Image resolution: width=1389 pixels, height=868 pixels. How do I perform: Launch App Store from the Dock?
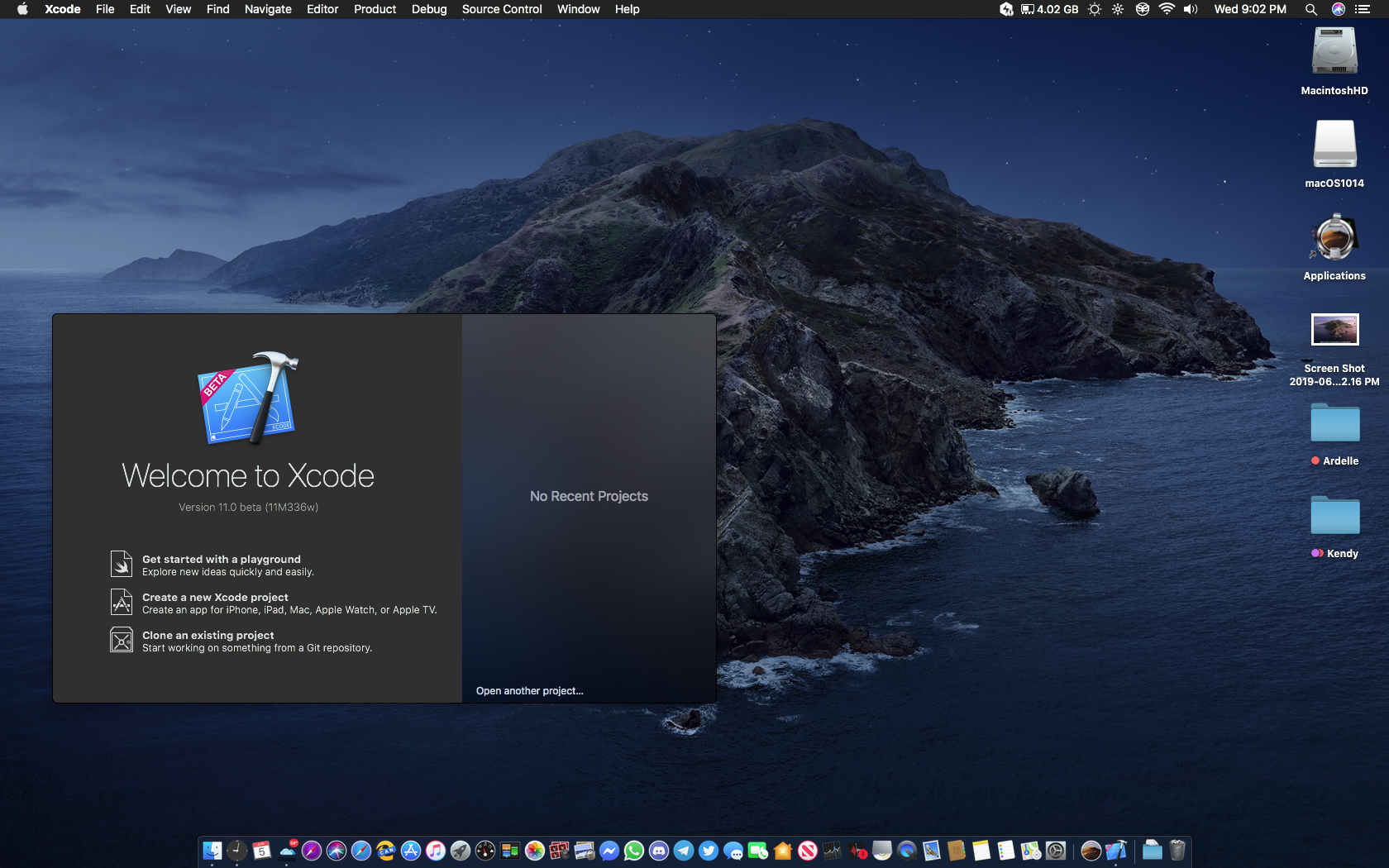pos(411,851)
